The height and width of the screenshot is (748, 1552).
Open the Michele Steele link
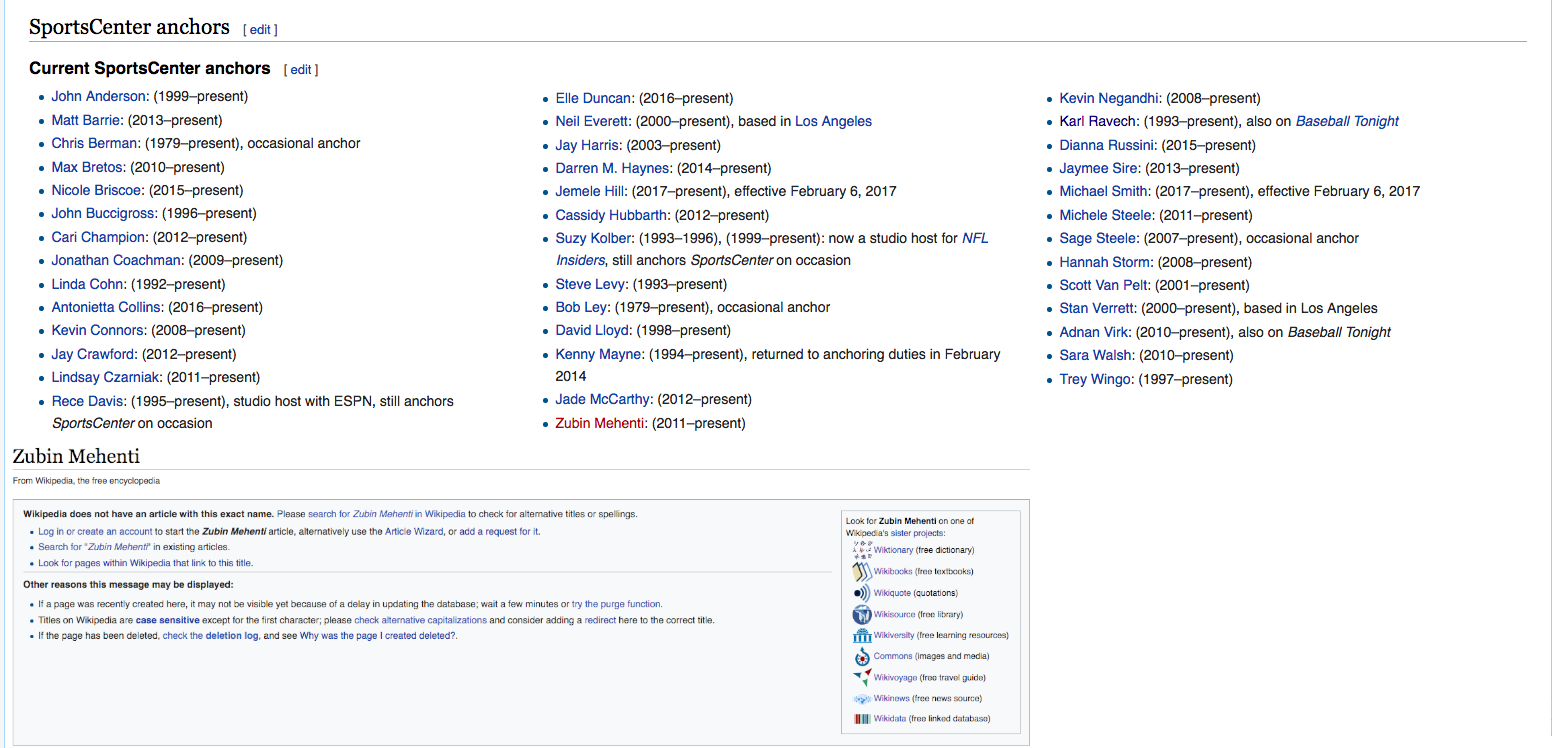[1106, 215]
